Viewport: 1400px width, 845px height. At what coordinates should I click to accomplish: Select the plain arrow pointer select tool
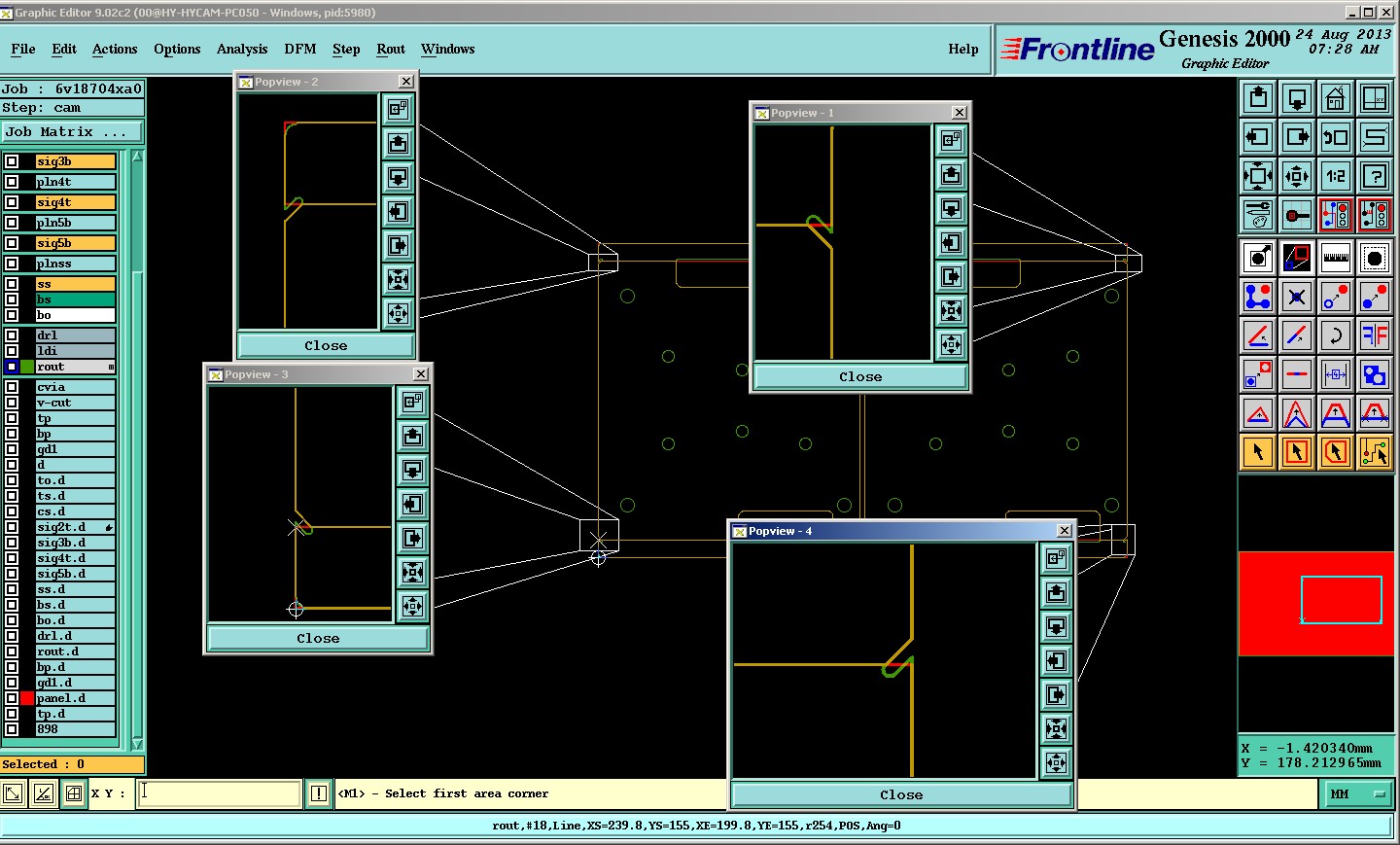tap(1258, 452)
